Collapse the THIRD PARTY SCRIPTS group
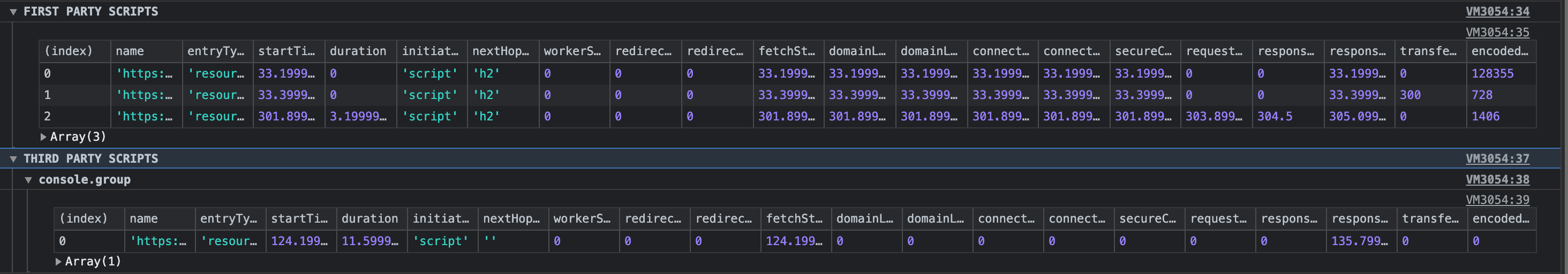This screenshot has height=274, width=1568. 13,159
